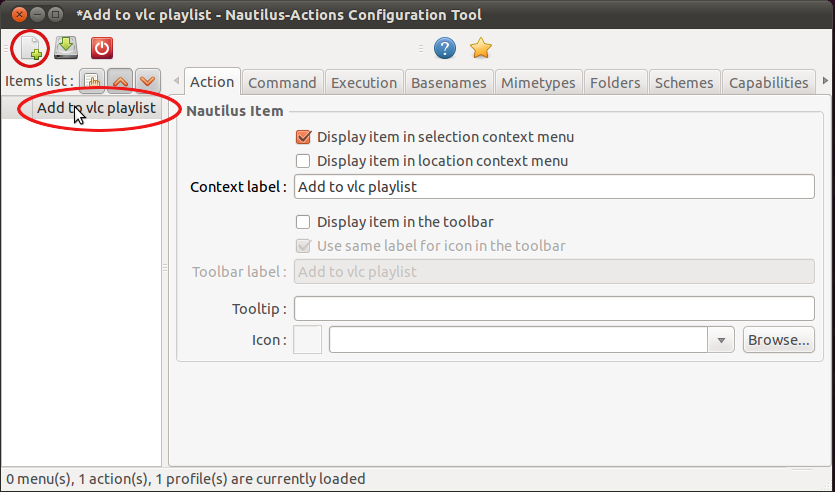Check Display item in the toolbar
The height and width of the screenshot is (492, 835).
coord(304,222)
